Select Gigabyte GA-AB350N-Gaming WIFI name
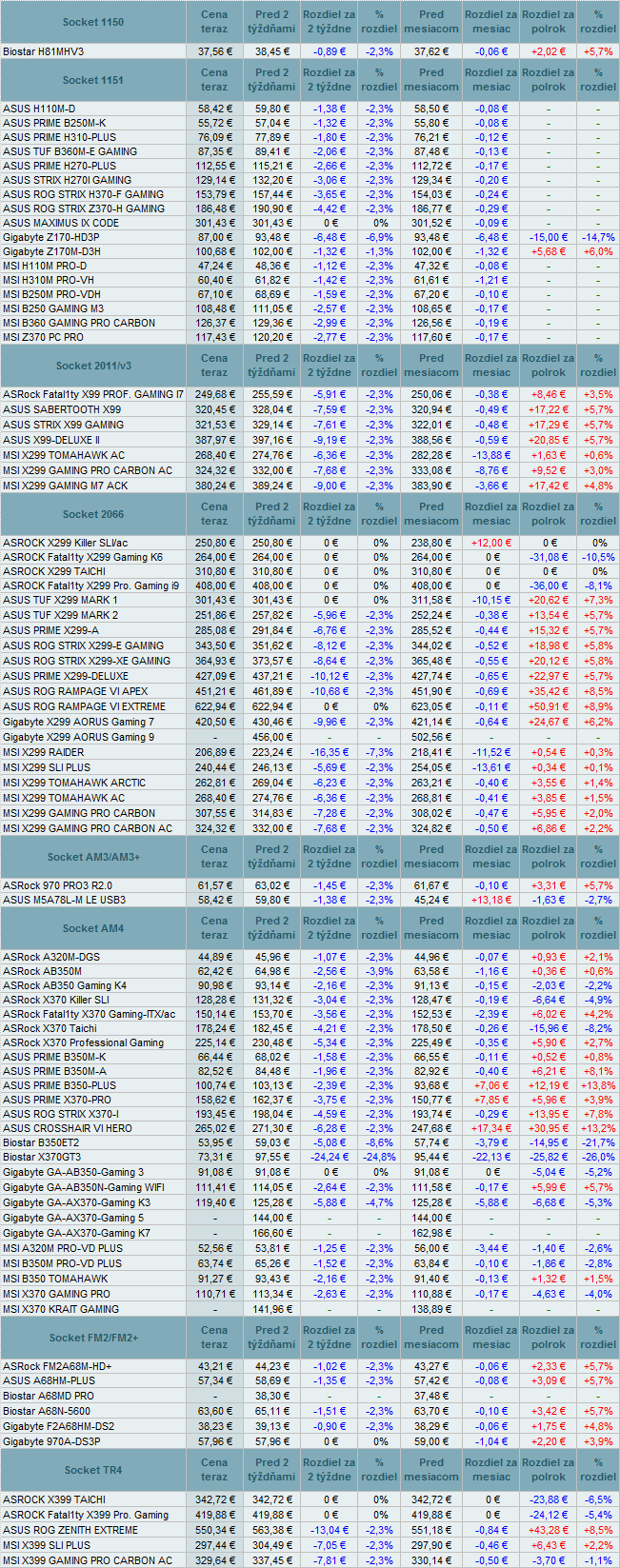 pyautogui.click(x=83, y=1187)
